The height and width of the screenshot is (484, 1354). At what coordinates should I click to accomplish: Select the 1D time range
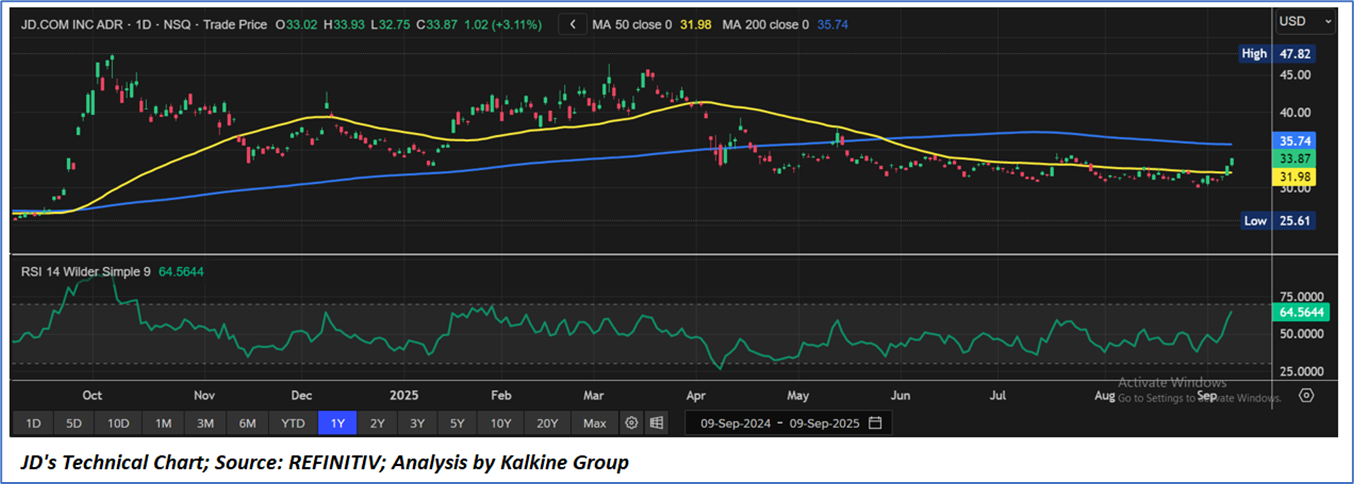click(x=32, y=423)
